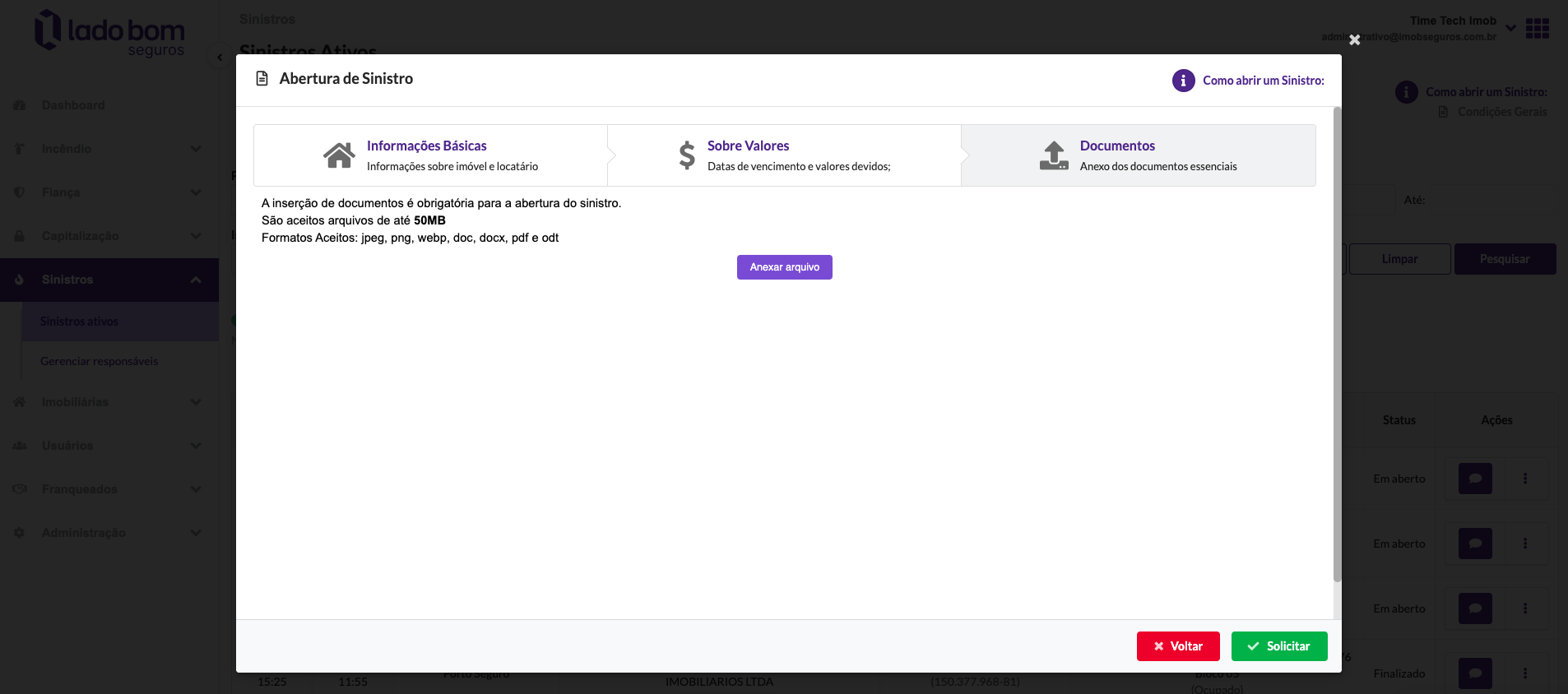
Task: Click the Ações column header
Action: 1496,420
